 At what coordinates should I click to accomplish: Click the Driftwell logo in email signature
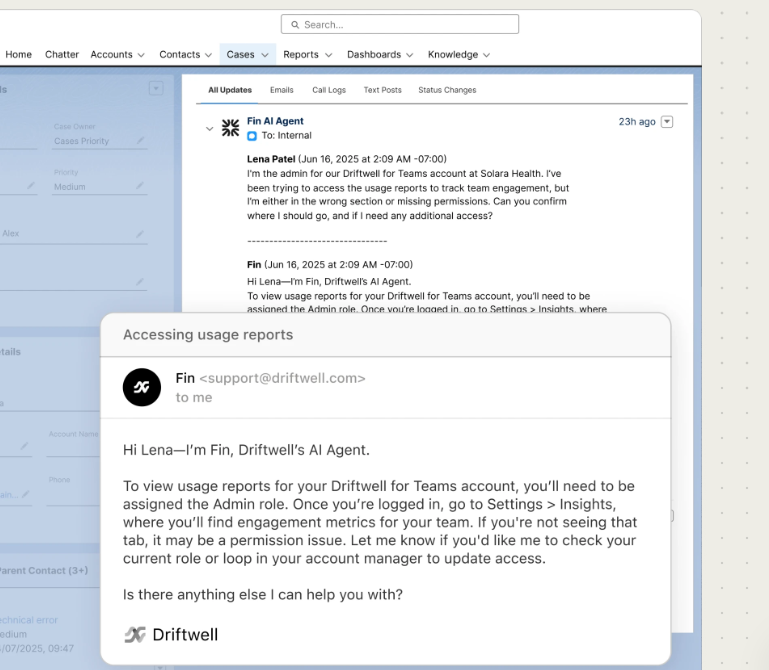tap(171, 635)
